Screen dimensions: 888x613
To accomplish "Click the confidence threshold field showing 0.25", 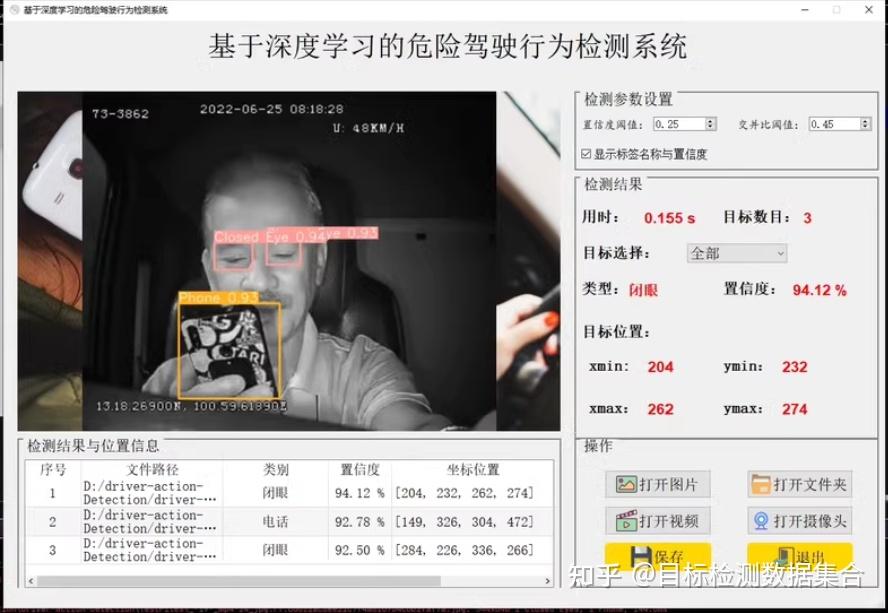I will 680,124.
